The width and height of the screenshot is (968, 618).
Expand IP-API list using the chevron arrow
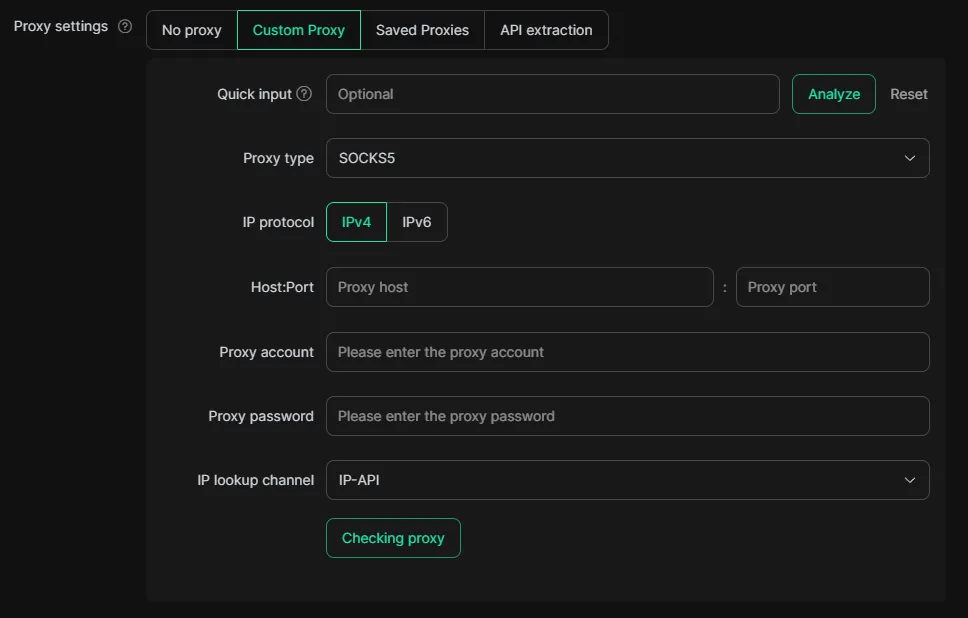coord(910,480)
